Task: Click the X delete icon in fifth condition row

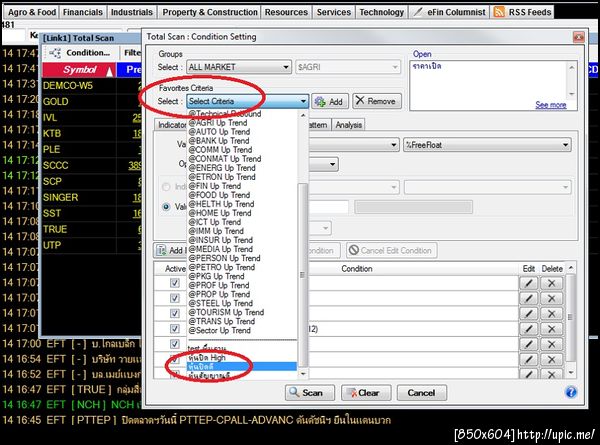Action: (x=551, y=344)
